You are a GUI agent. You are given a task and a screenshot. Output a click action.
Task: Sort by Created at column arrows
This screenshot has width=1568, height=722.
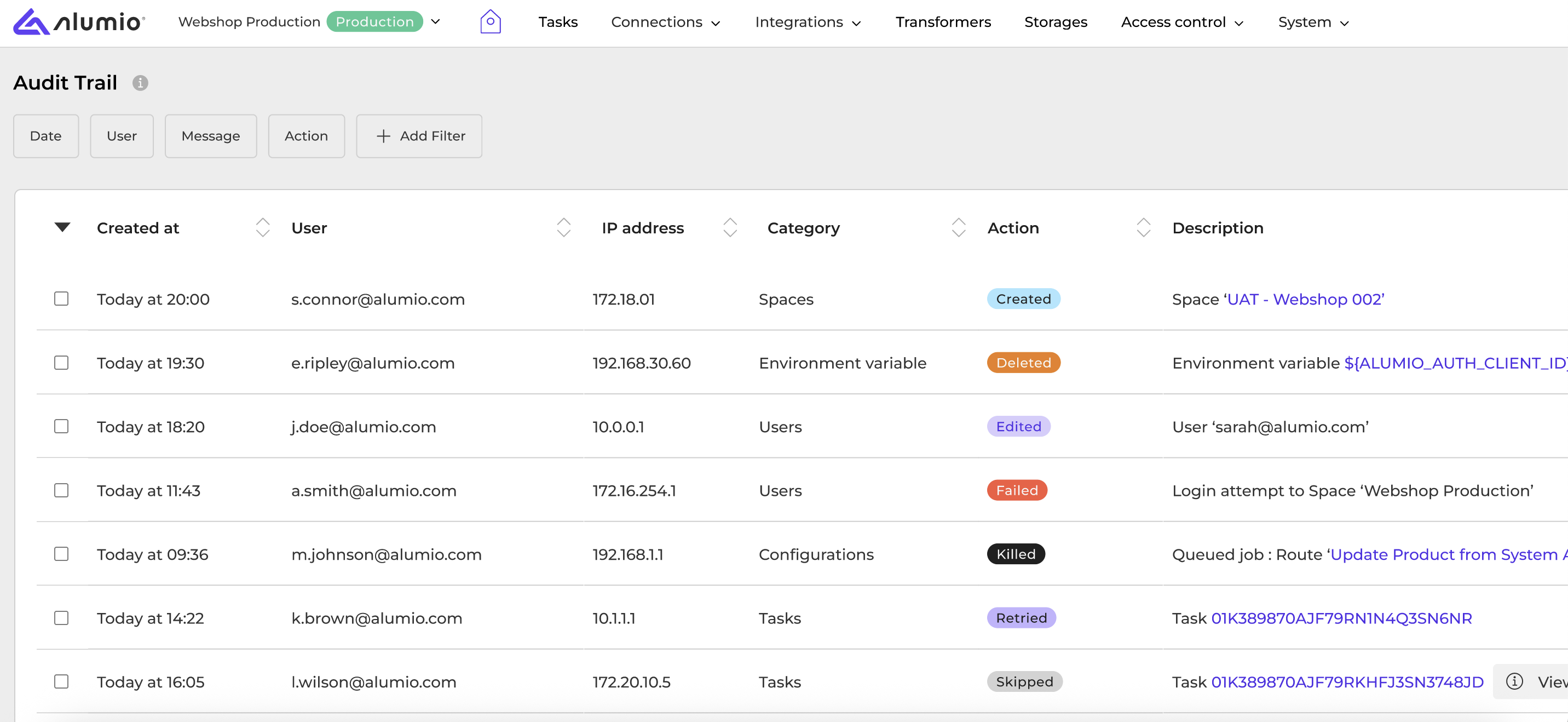point(262,227)
